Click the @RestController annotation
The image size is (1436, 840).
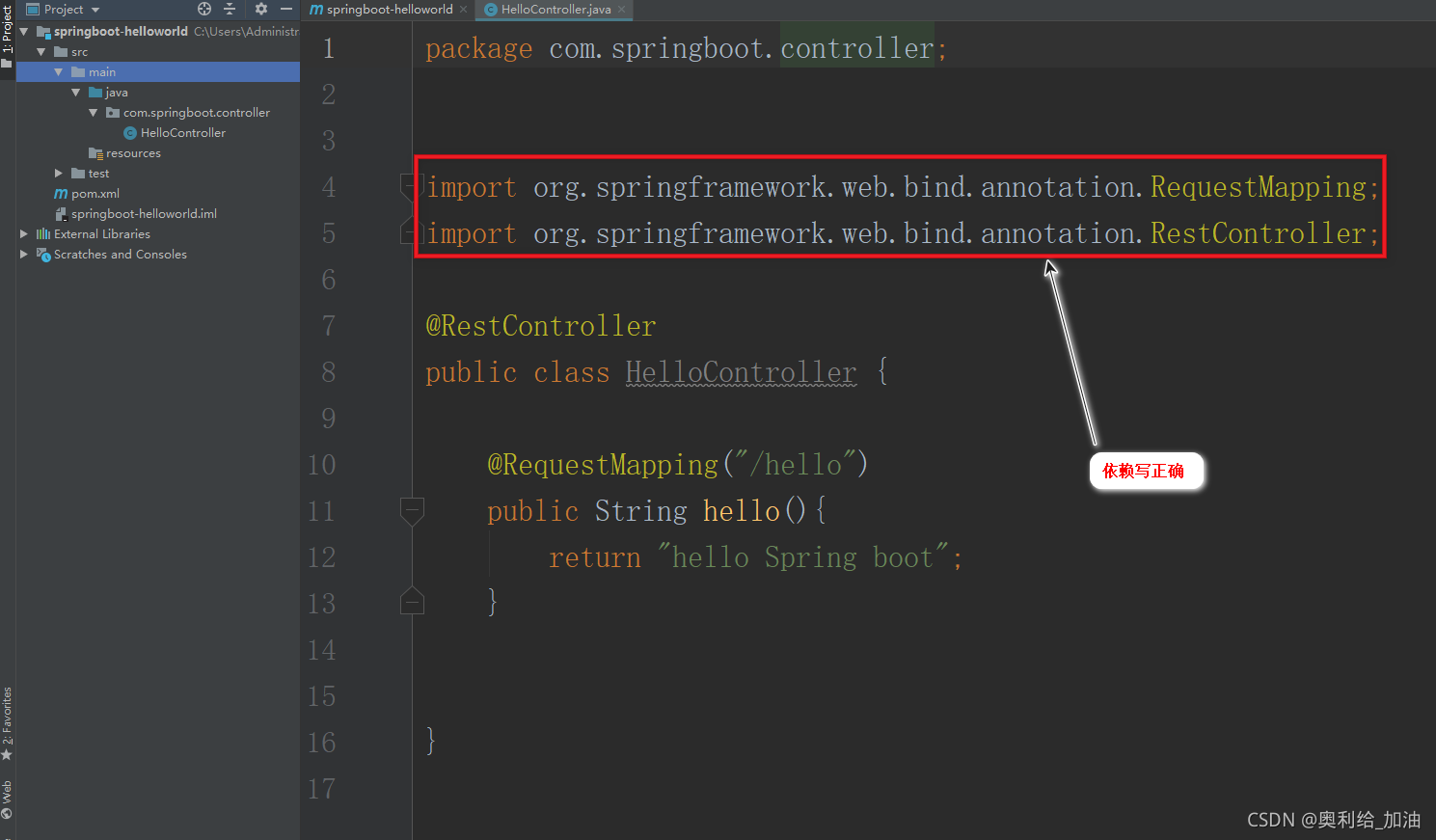click(541, 326)
